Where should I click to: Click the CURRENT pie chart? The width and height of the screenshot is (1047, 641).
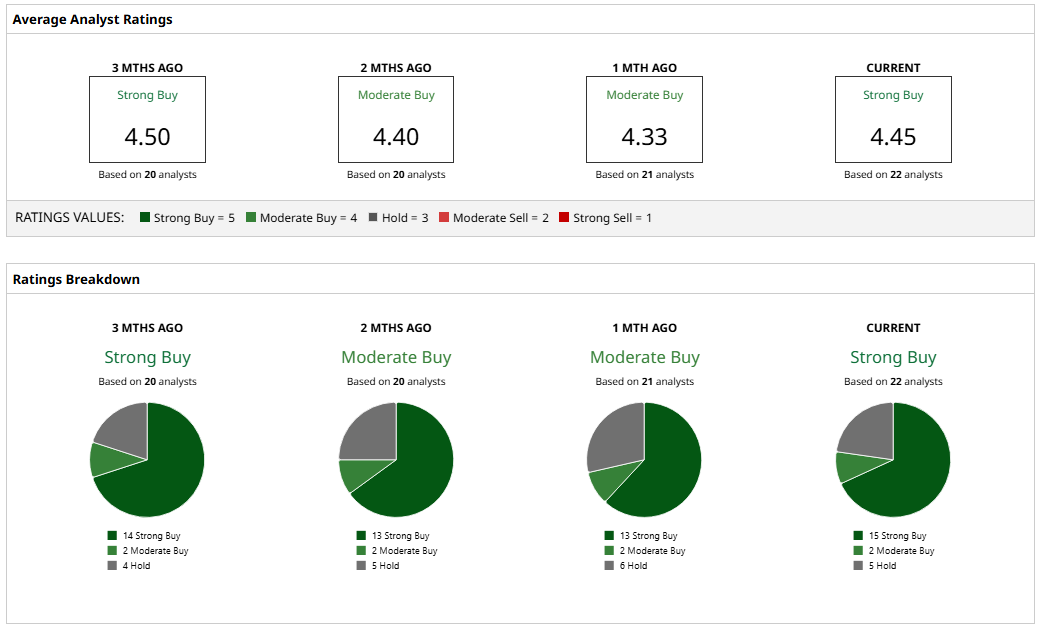tap(893, 459)
